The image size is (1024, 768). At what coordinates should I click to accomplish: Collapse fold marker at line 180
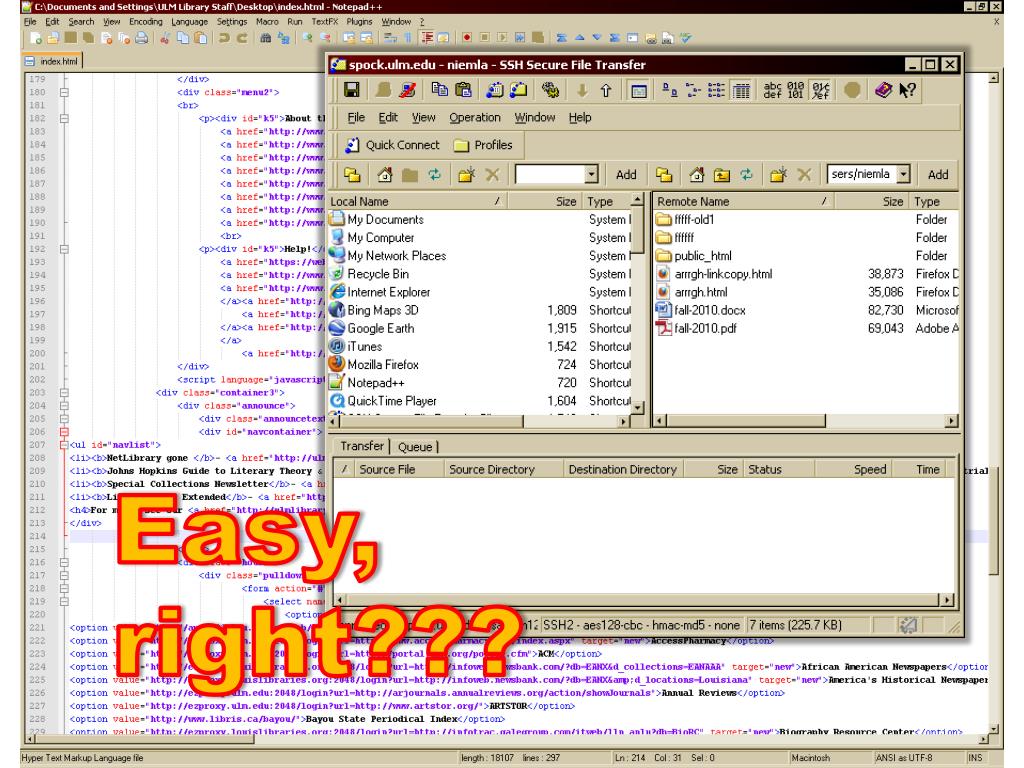tap(64, 92)
